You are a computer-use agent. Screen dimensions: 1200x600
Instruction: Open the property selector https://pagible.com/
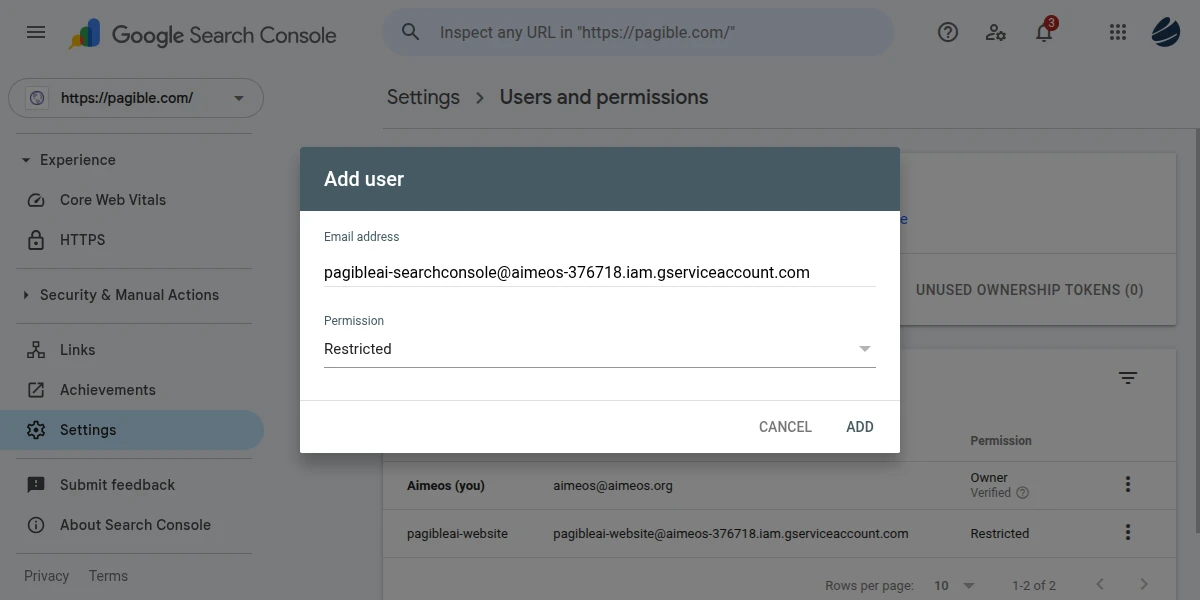pos(136,98)
